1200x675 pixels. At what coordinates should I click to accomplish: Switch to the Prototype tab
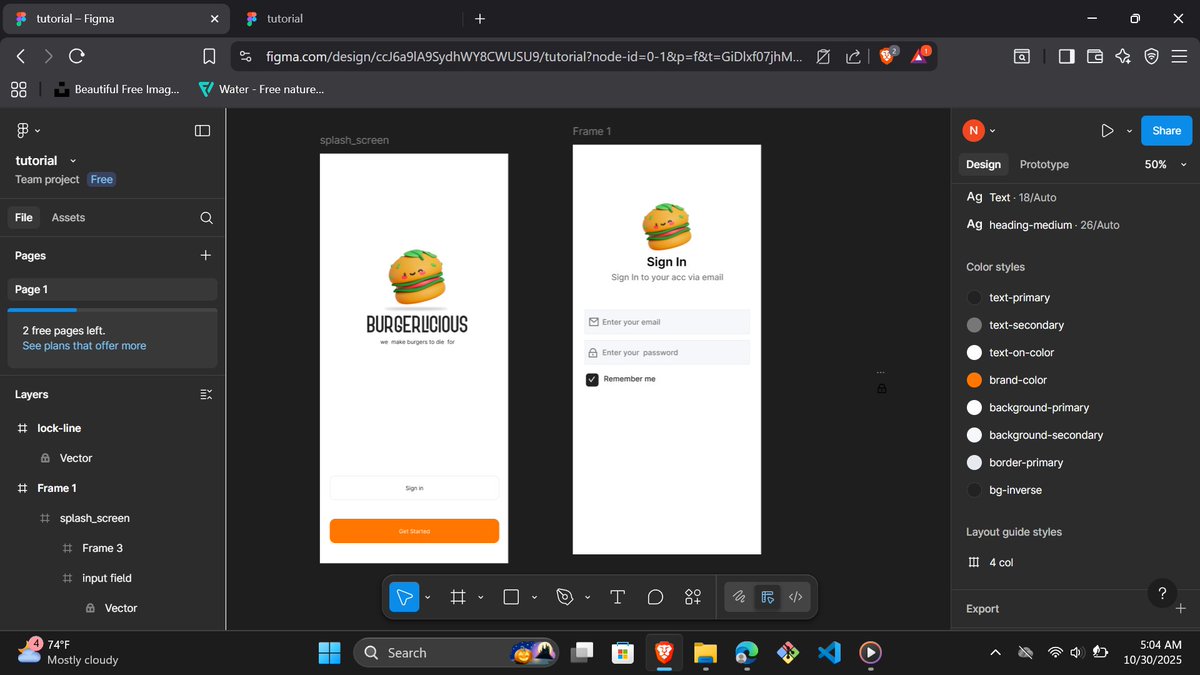(1043, 164)
